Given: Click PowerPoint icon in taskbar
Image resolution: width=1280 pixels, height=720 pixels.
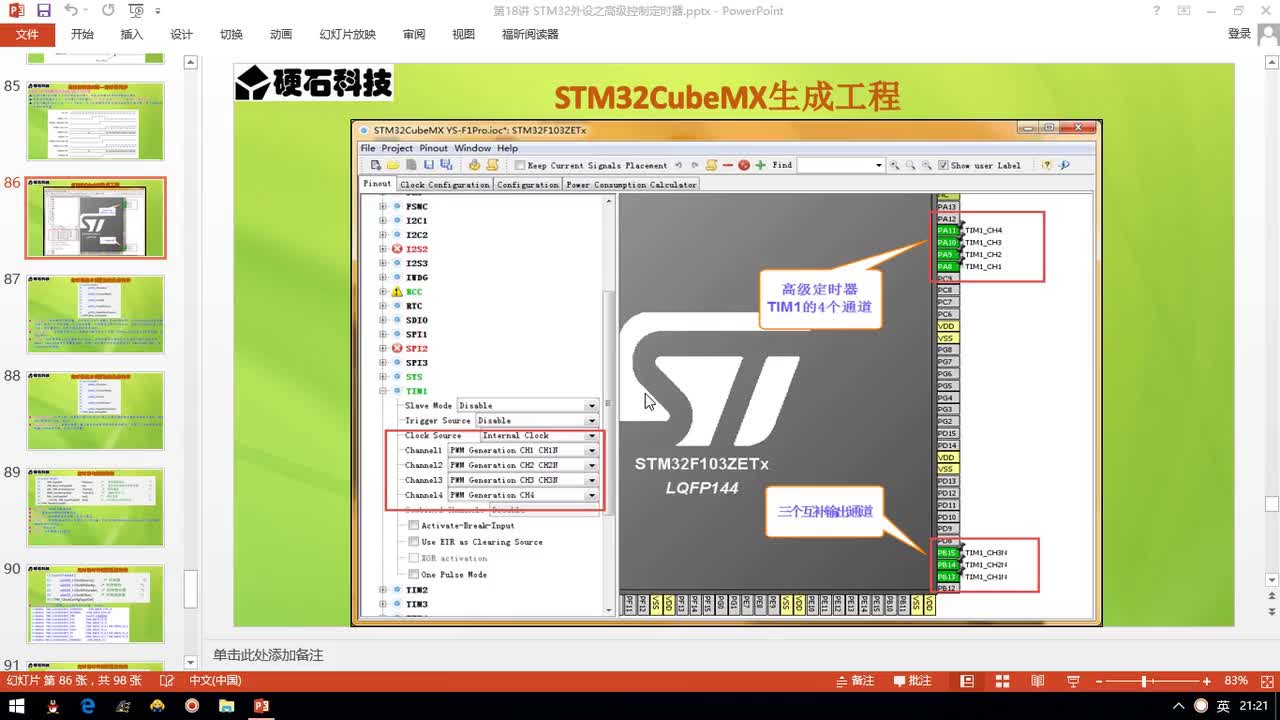Looking at the screenshot, I should coord(261,706).
